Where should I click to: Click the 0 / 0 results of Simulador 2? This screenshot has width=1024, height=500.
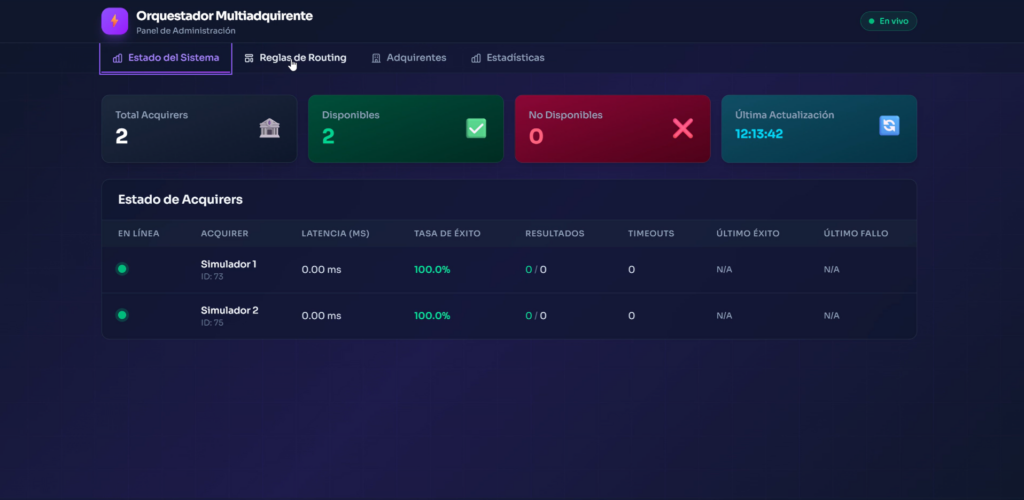click(536, 316)
